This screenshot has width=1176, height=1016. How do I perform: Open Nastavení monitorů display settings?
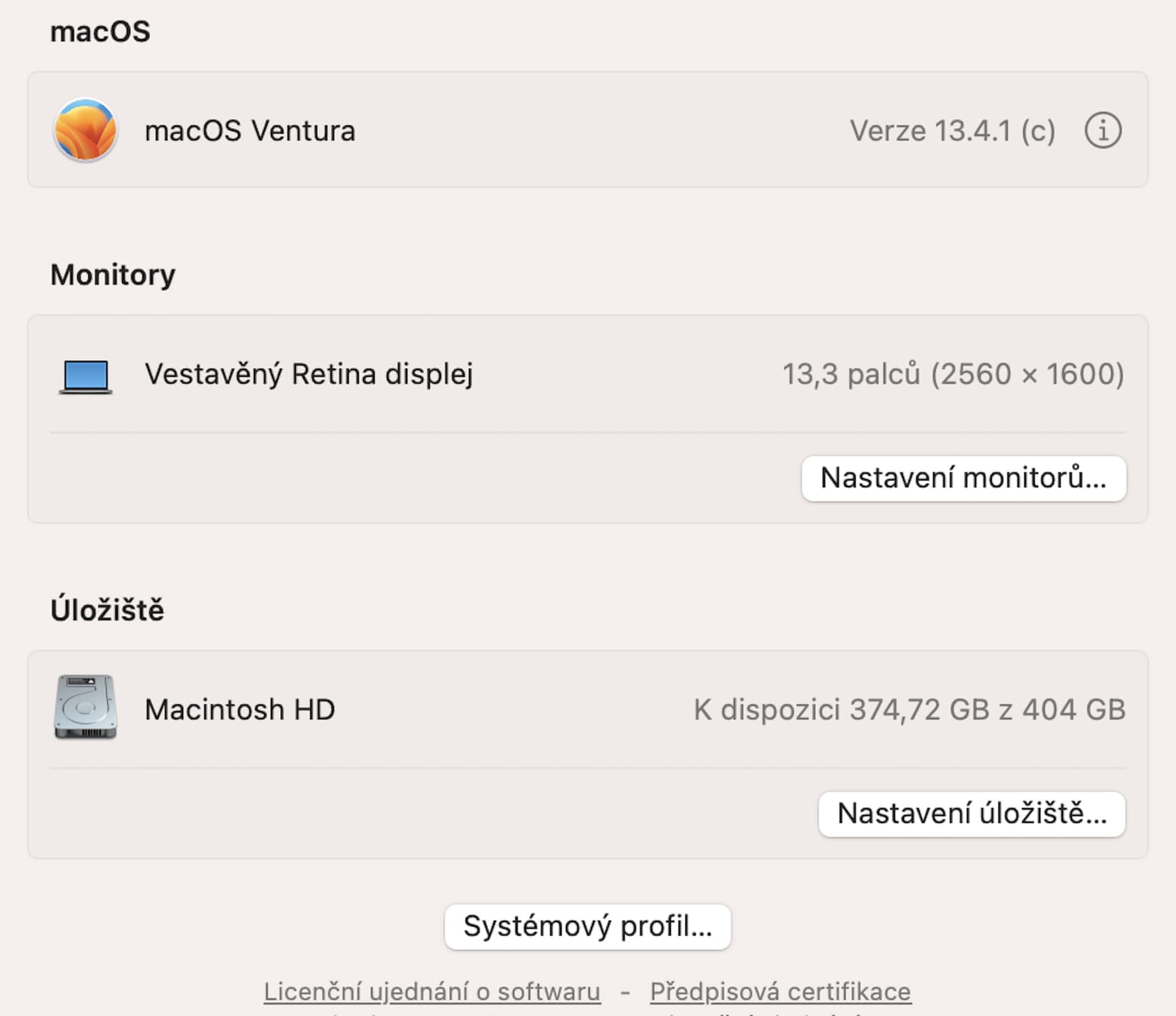point(963,478)
